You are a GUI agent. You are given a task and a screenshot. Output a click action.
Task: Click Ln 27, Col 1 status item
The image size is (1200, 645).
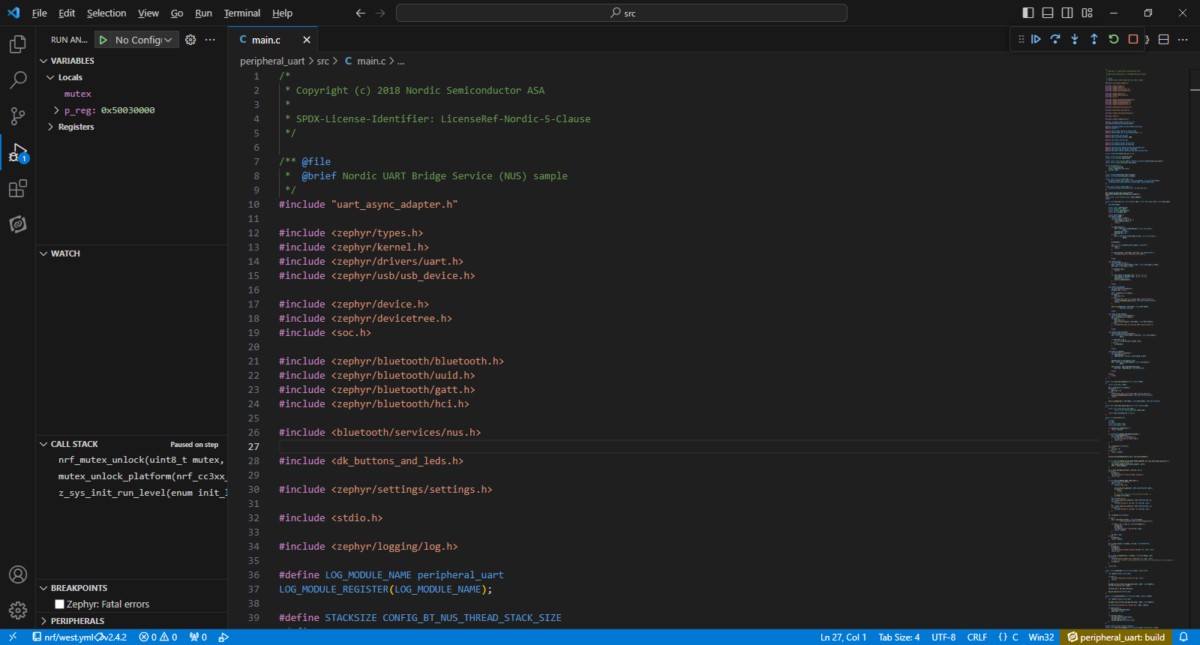[x=843, y=637]
